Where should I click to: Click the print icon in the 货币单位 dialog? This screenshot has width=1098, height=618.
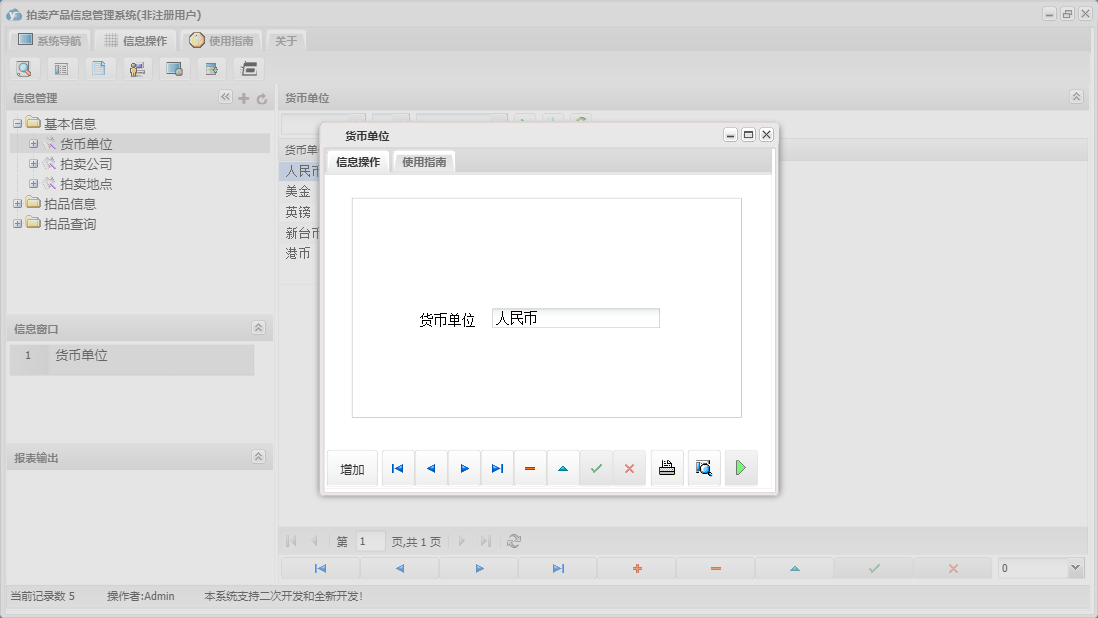pyautogui.click(x=667, y=467)
